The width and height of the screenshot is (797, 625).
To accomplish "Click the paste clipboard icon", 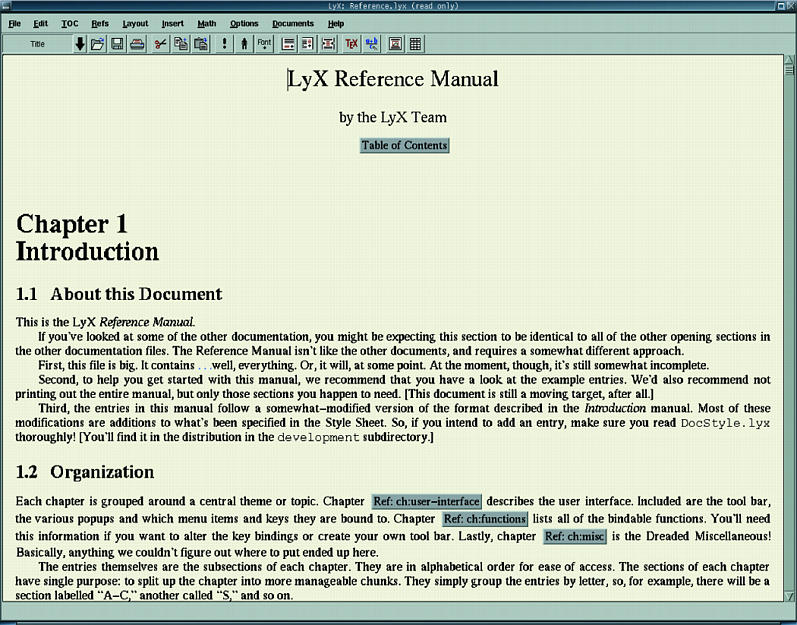I will 201,44.
